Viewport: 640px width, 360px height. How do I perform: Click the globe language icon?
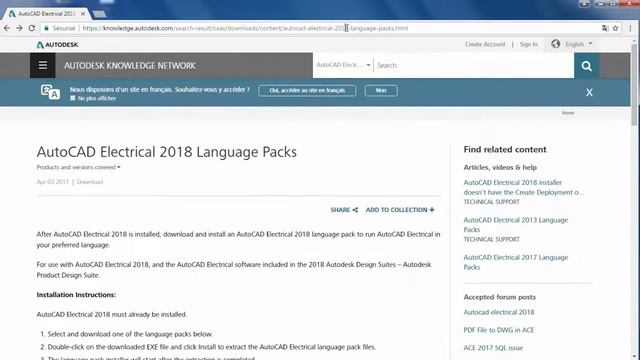tap(556, 44)
